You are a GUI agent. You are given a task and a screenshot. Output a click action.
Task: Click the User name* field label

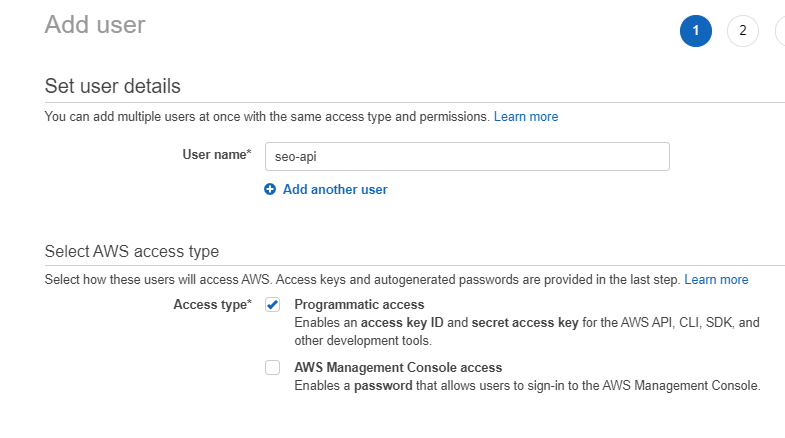216,154
